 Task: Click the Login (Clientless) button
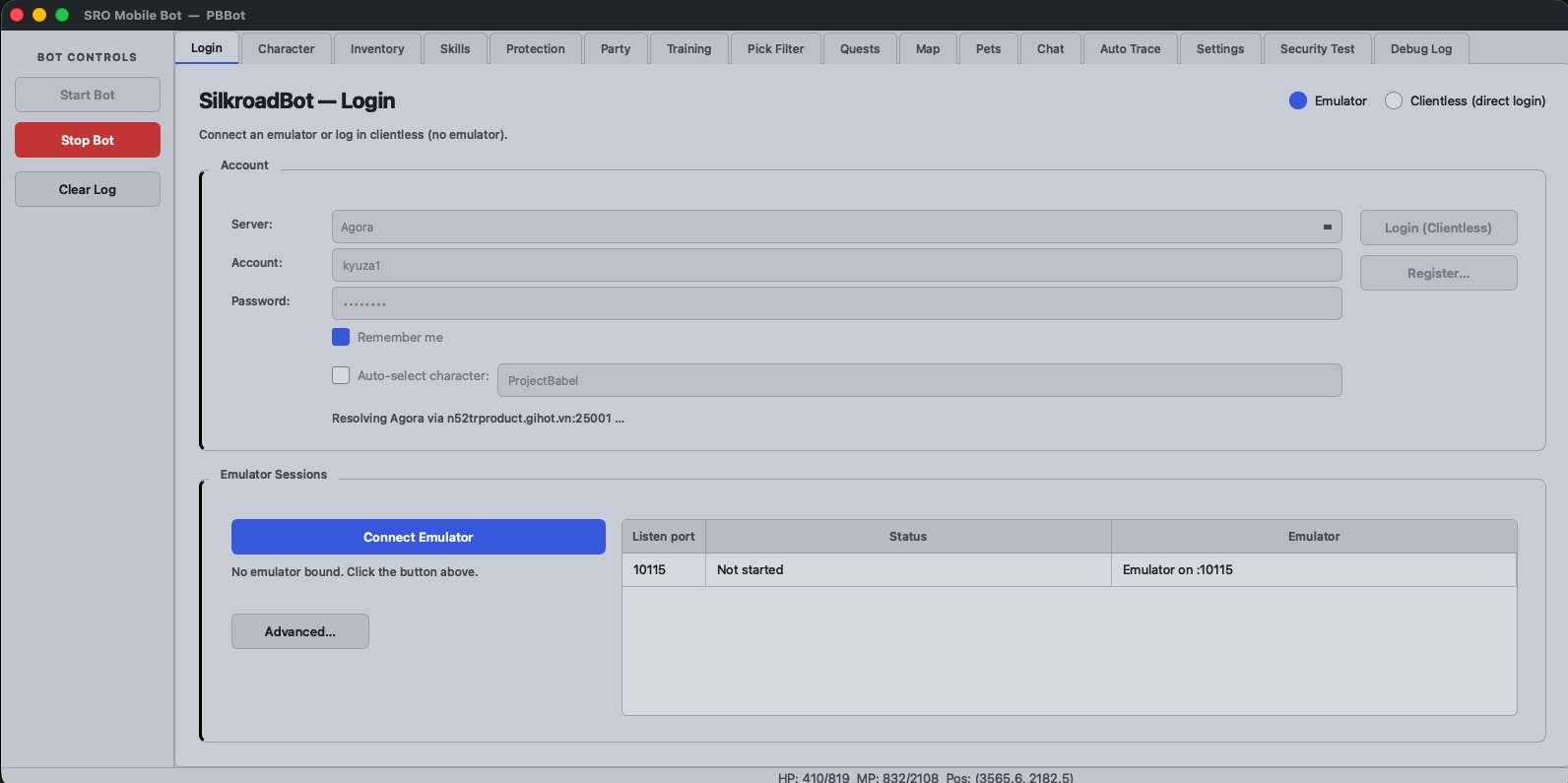point(1438,228)
